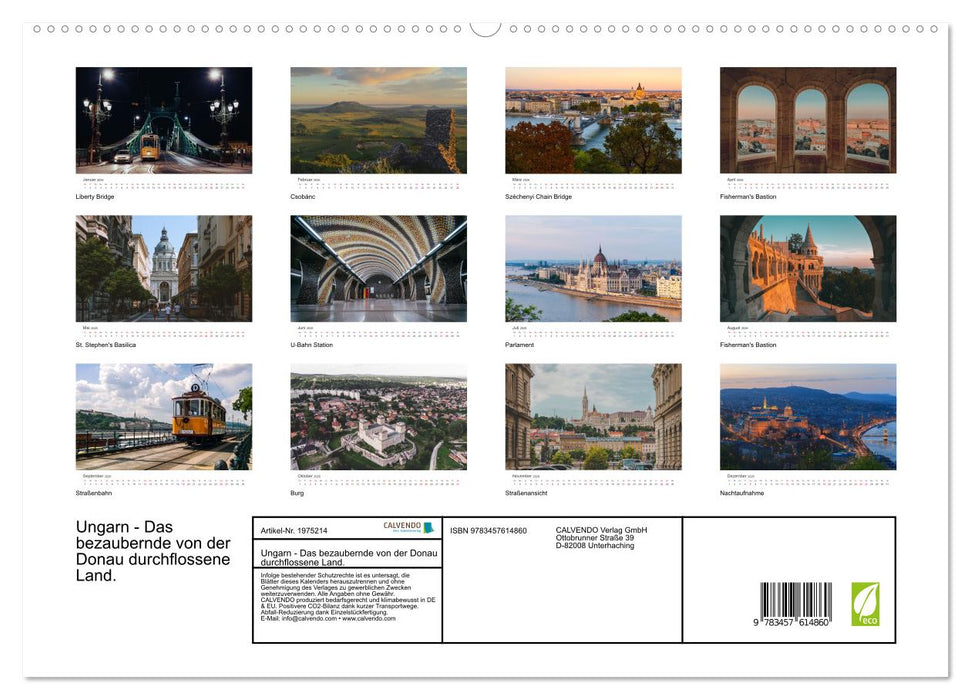The height and width of the screenshot is (700, 971).
Task: Select the Parlament riverside image
Action: (x=592, y=267)
